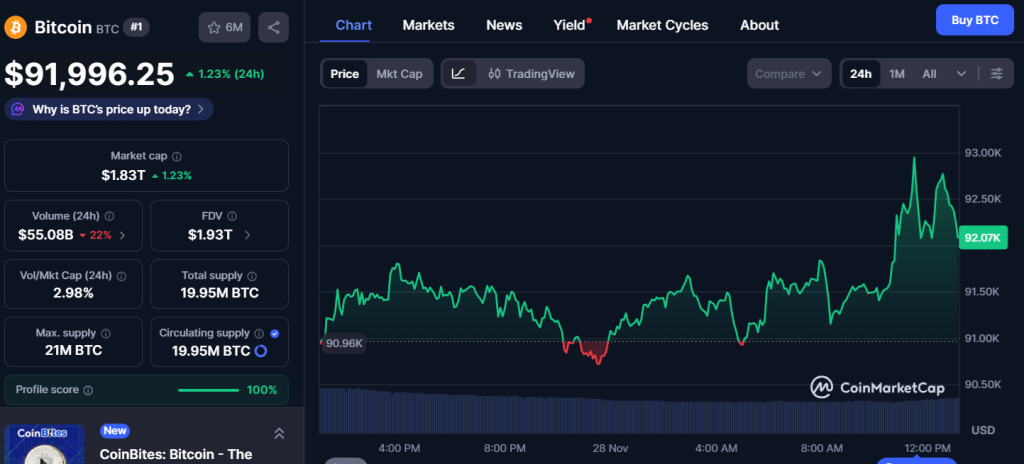Screen dimensions: 1024x464
Task: Click the chart settings sliders icon
Action: click(x=997, y=74)
